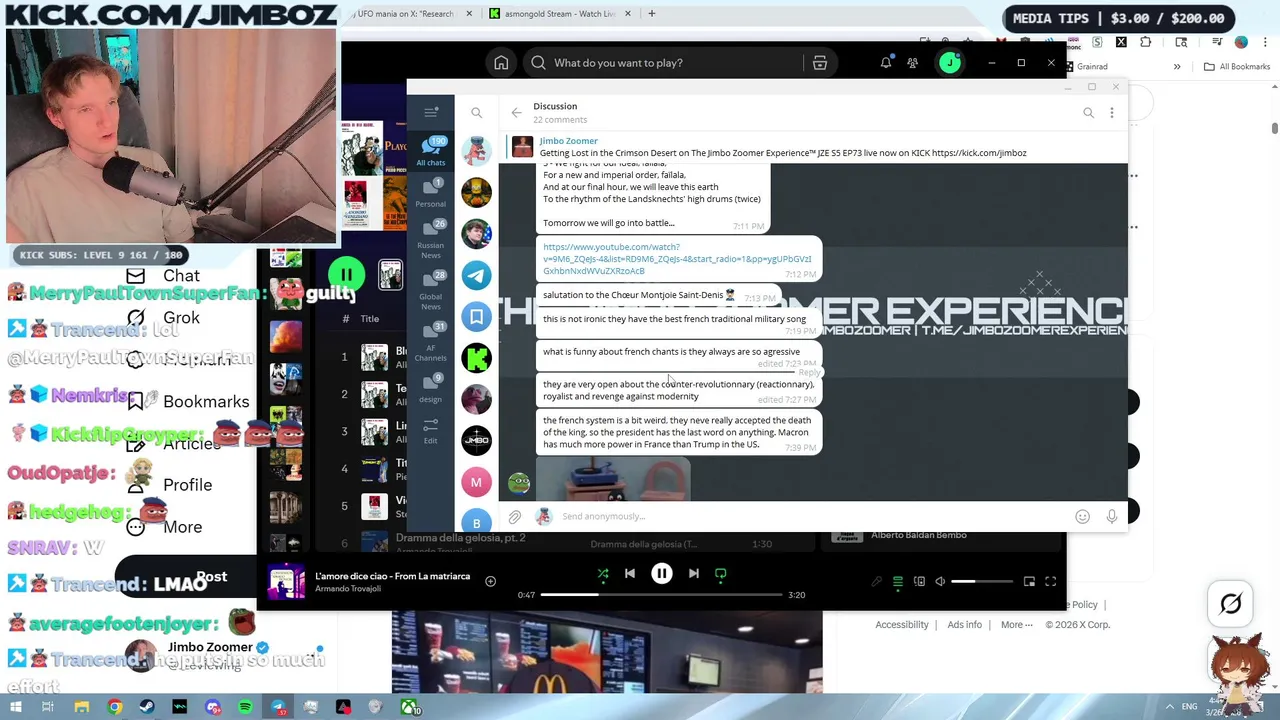Expand the More footer dropdown on X

click(1017, 625)
